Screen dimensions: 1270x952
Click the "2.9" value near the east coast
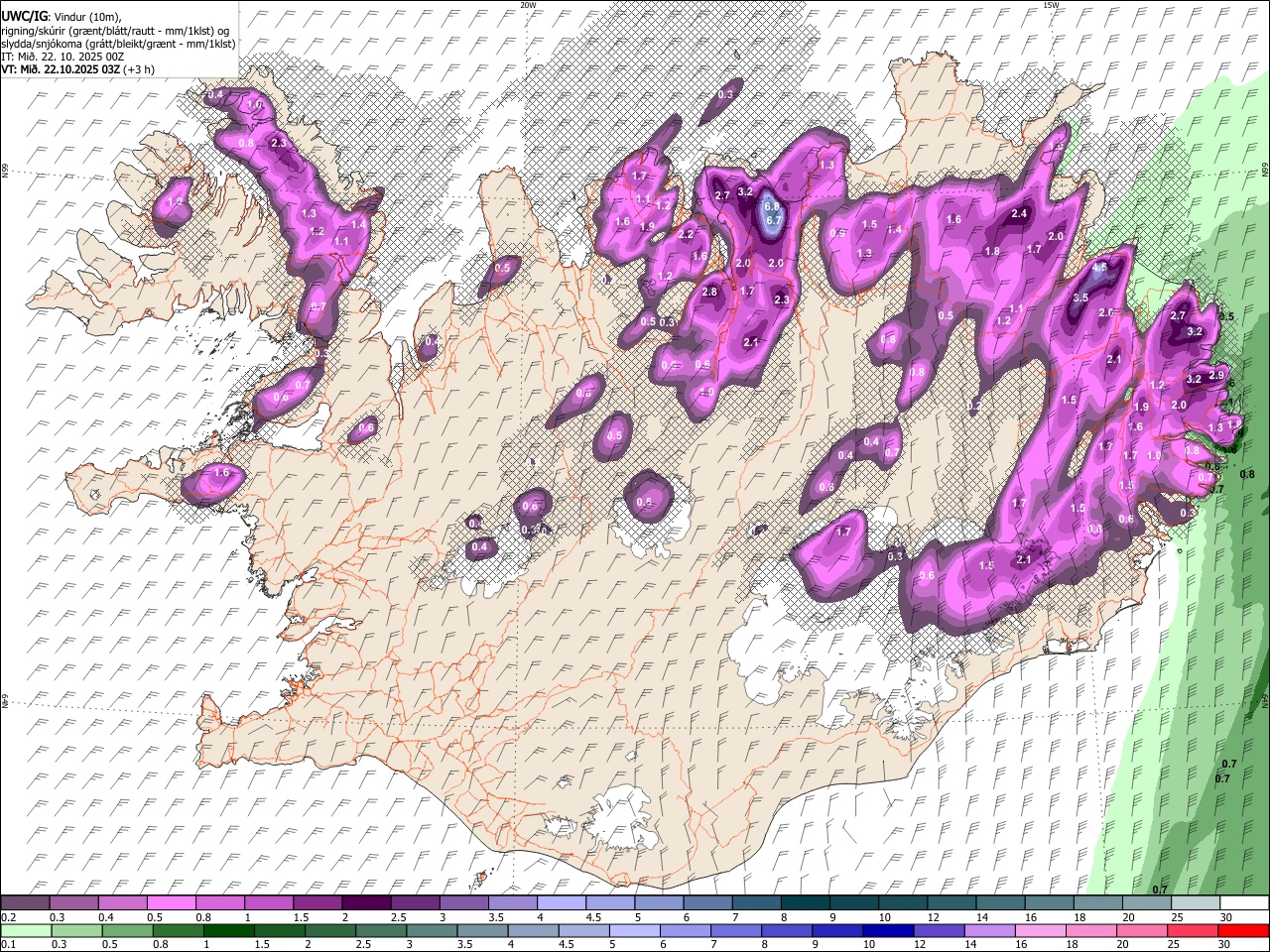click(x=1216, y=376)
